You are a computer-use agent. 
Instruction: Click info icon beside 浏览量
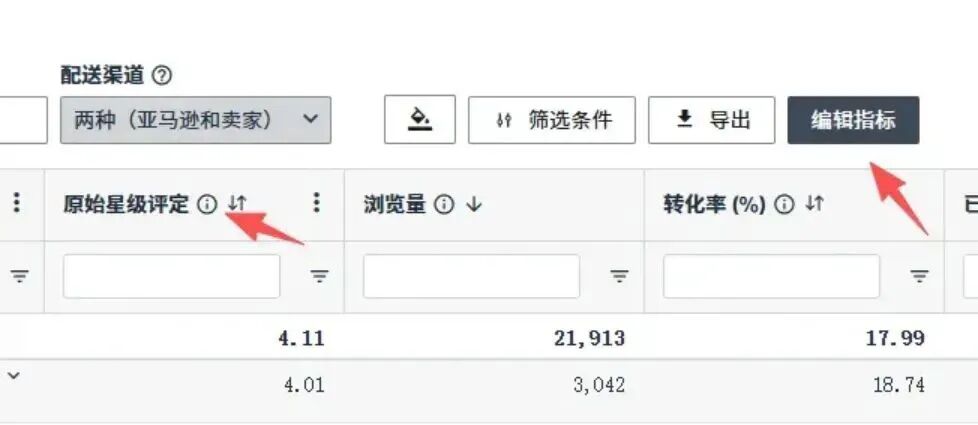443,204
